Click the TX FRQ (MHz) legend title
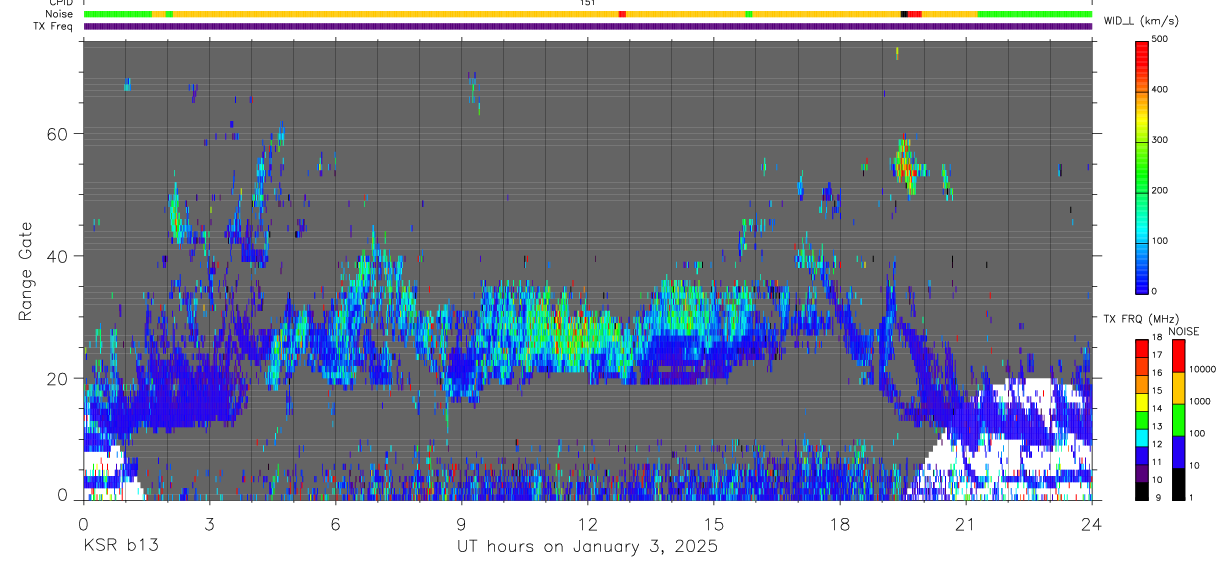The height and width of the screenshot is (567, 1228). tap(1137, 319)
